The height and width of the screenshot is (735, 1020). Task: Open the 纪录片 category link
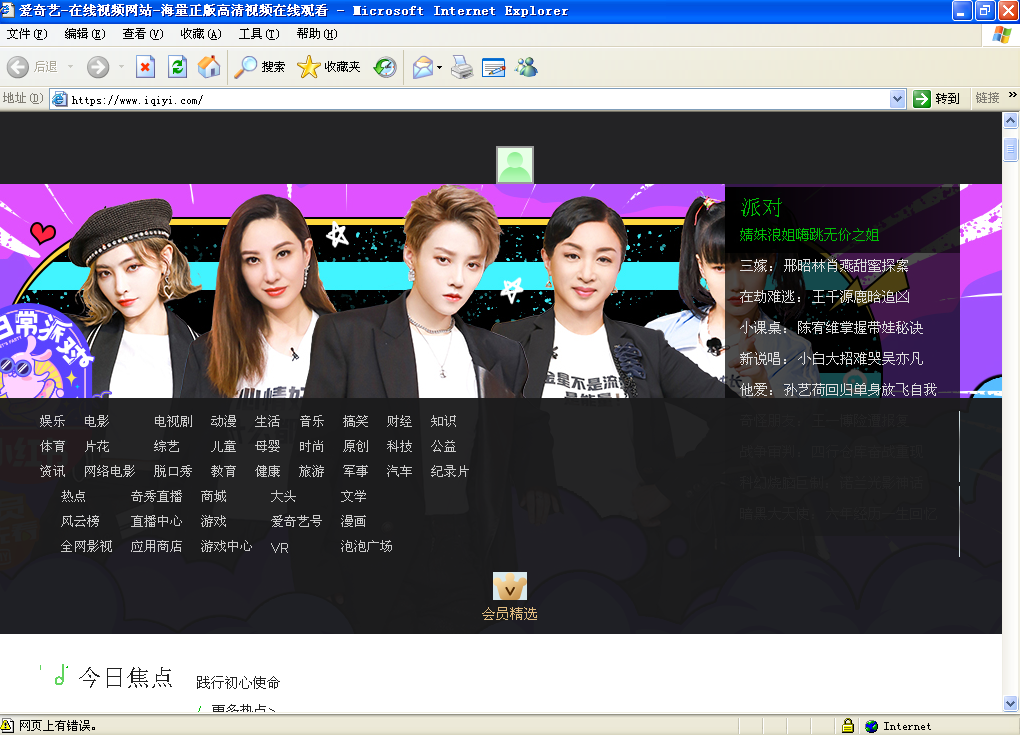(450, 471)
